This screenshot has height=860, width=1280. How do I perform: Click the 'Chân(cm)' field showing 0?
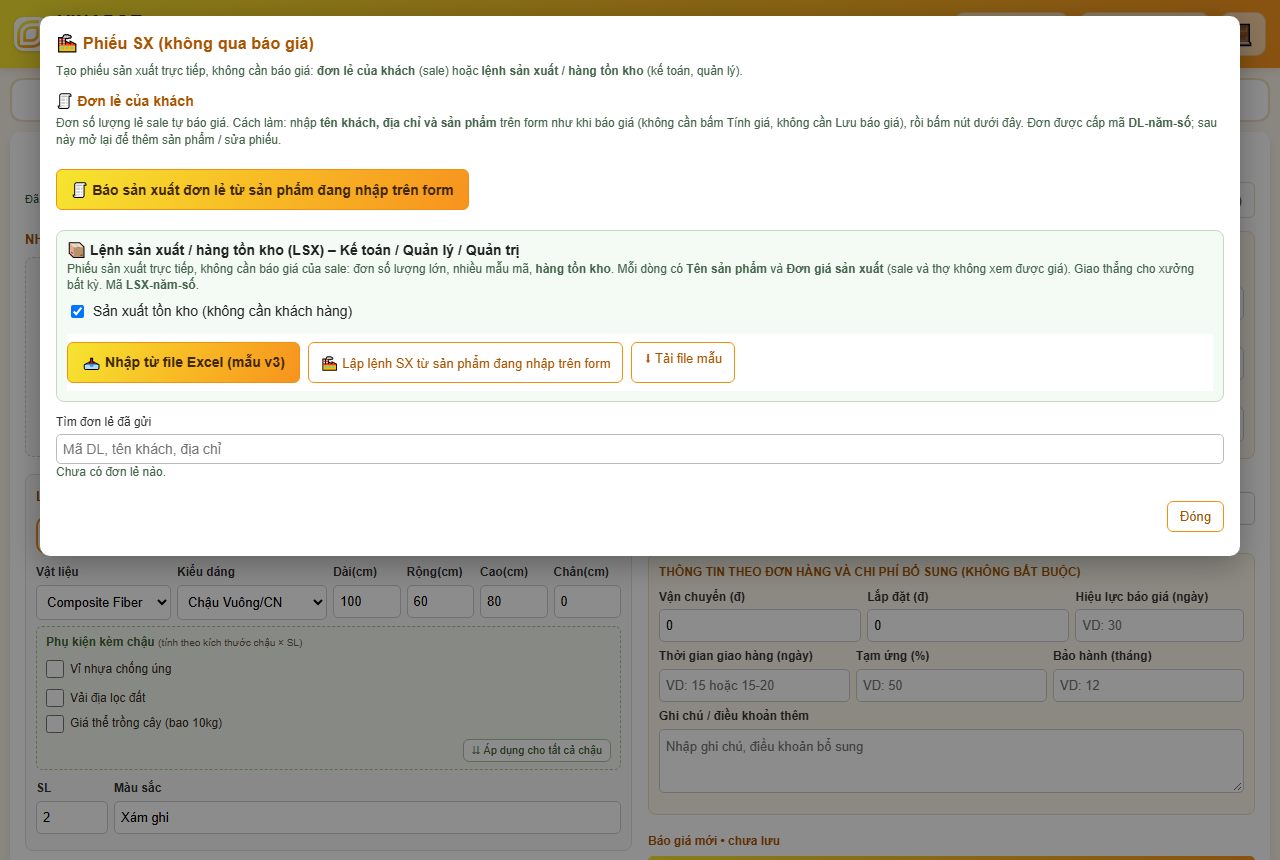click(x=587, y=602)
